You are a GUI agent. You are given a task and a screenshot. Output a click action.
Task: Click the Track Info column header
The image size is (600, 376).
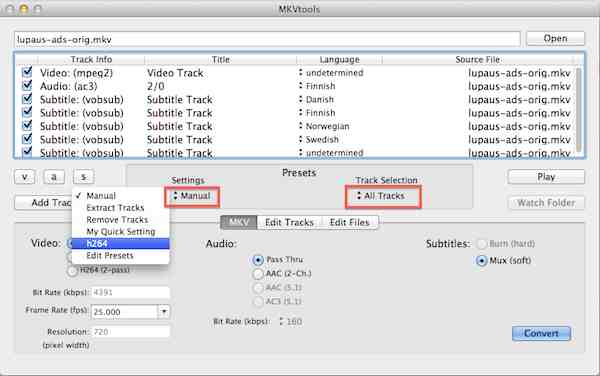point(91,60)
